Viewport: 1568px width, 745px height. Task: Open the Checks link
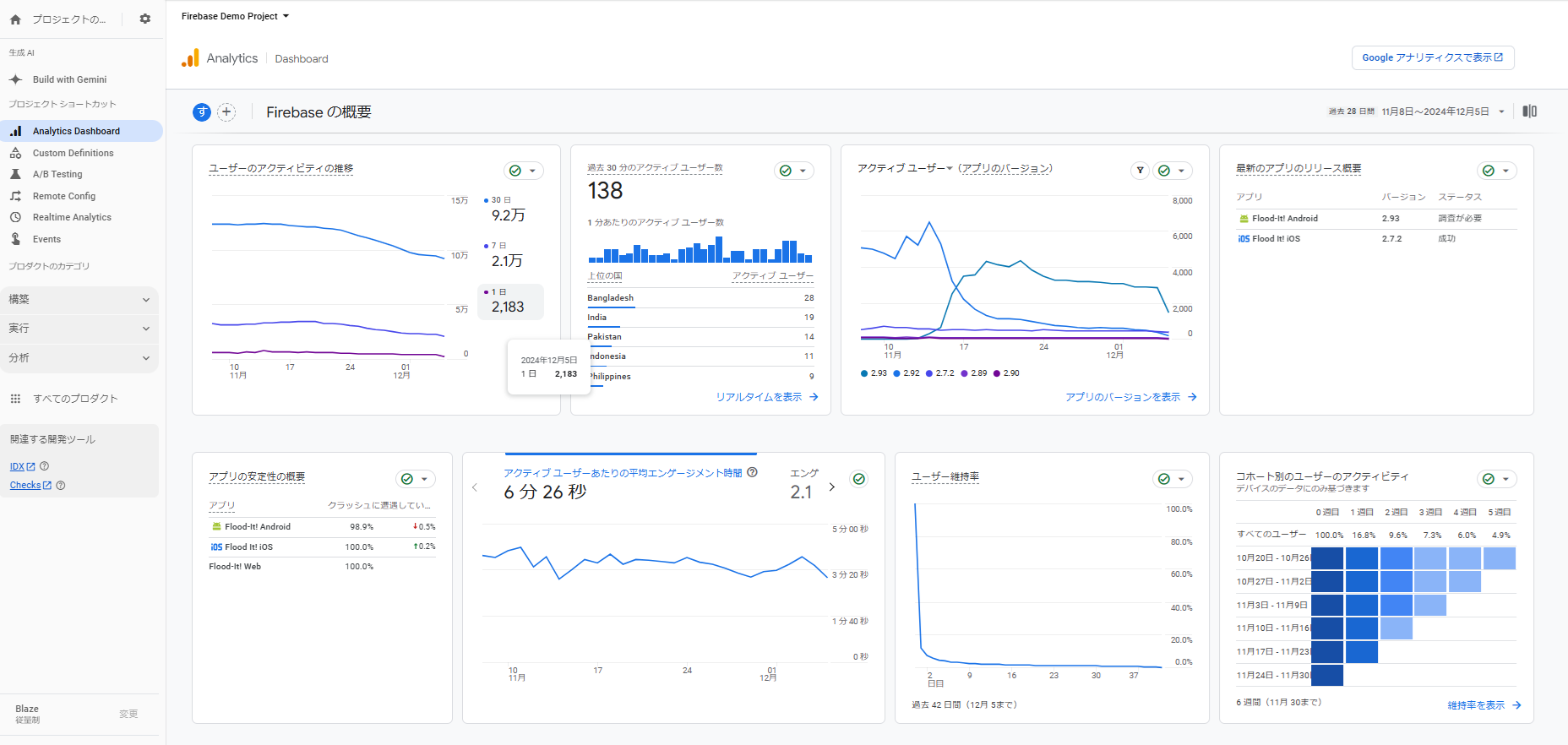coord(30,485)
